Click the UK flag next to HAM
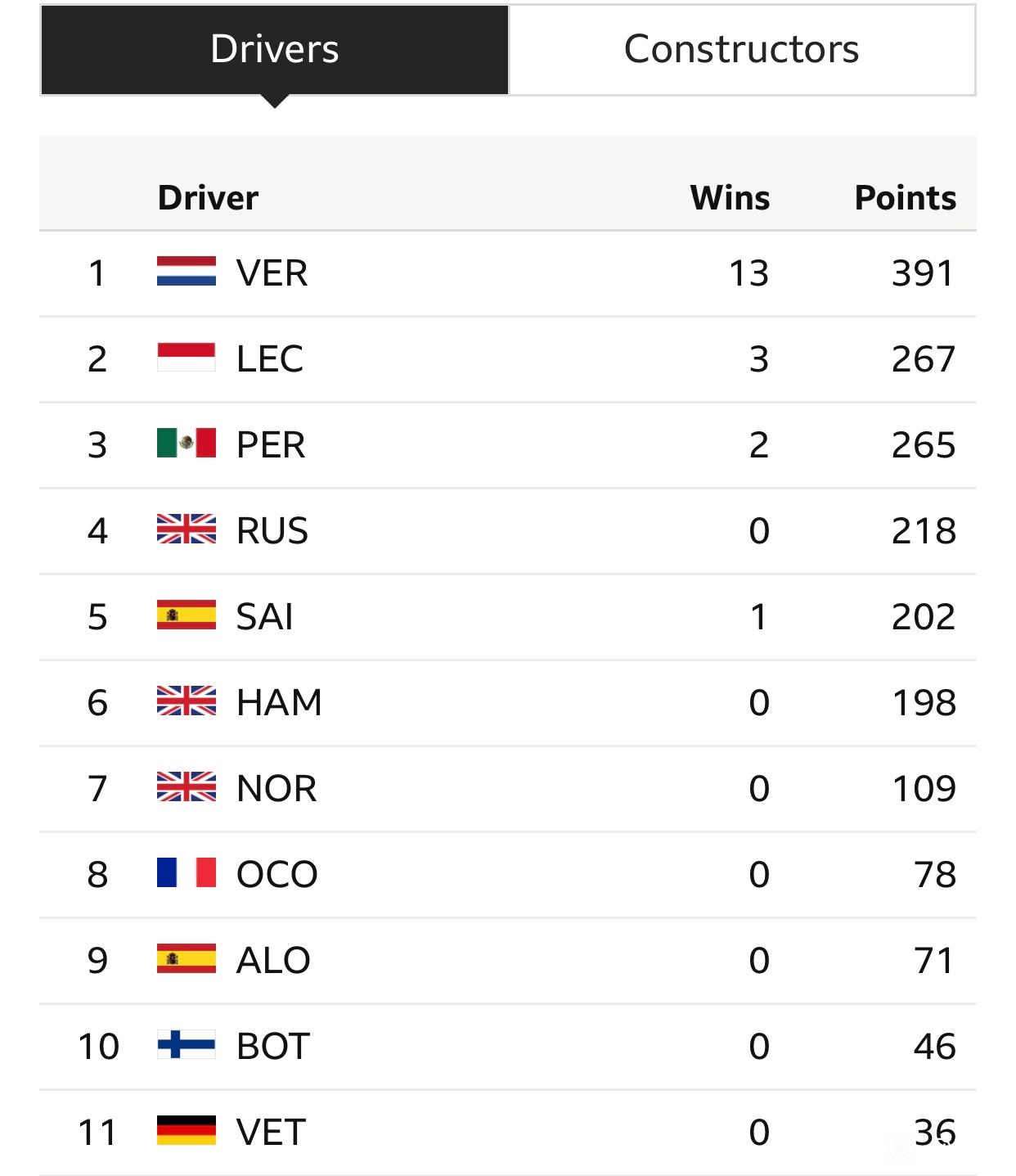Image resolution: width=1016 pixels, height=1176 pixels. [187, 701]
